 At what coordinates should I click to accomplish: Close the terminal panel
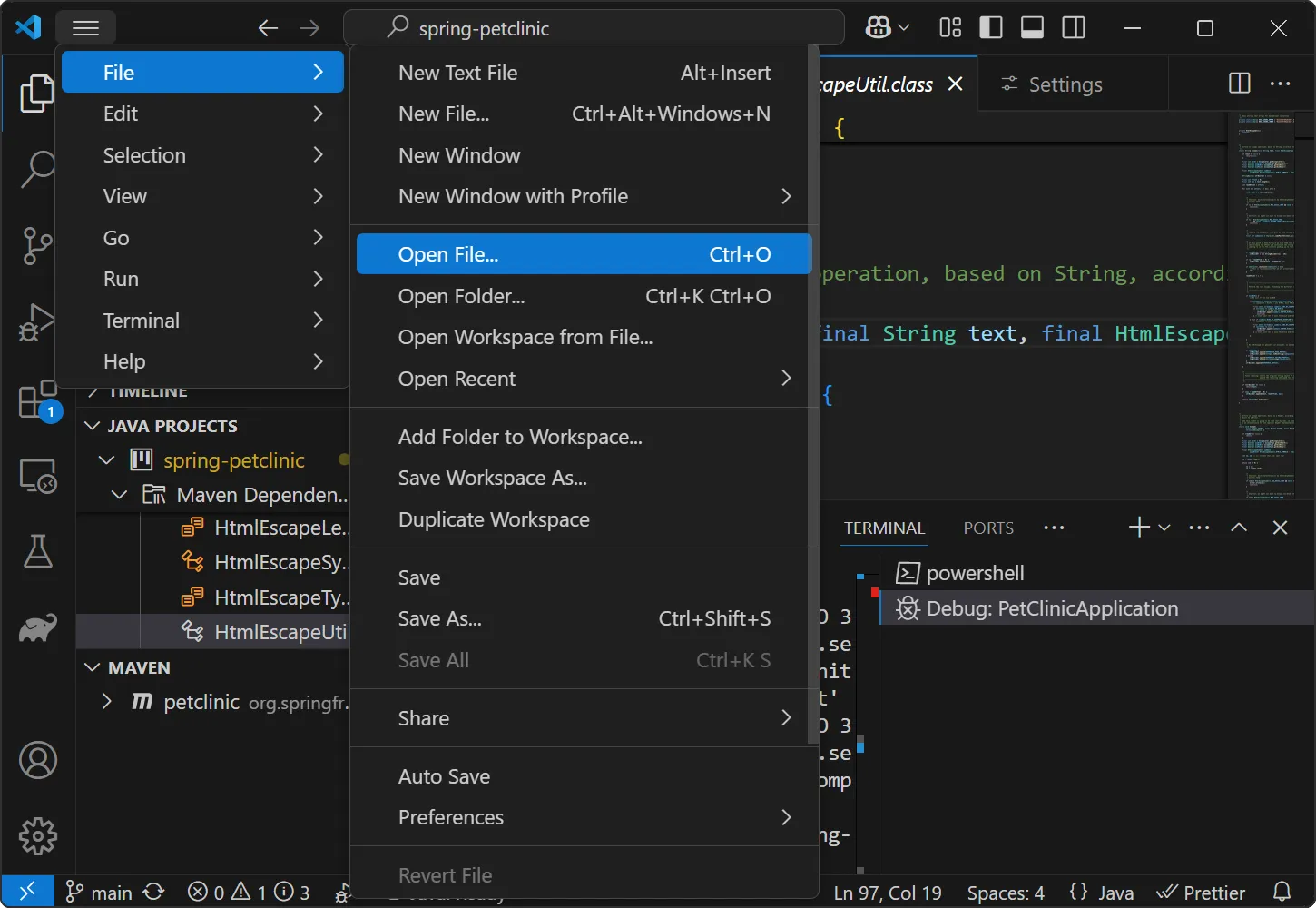click(1281, 528)
